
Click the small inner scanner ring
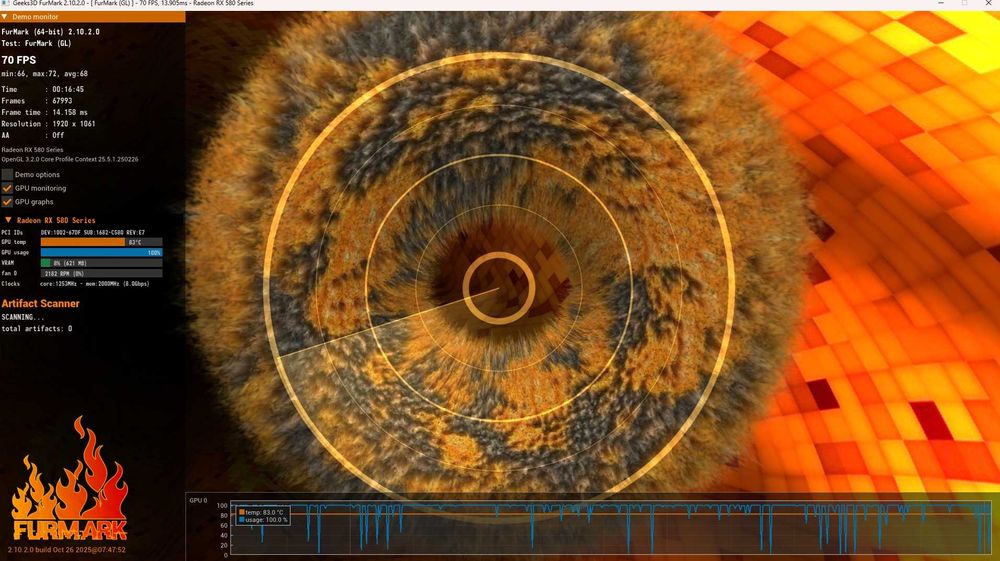[x=499, y=288]
